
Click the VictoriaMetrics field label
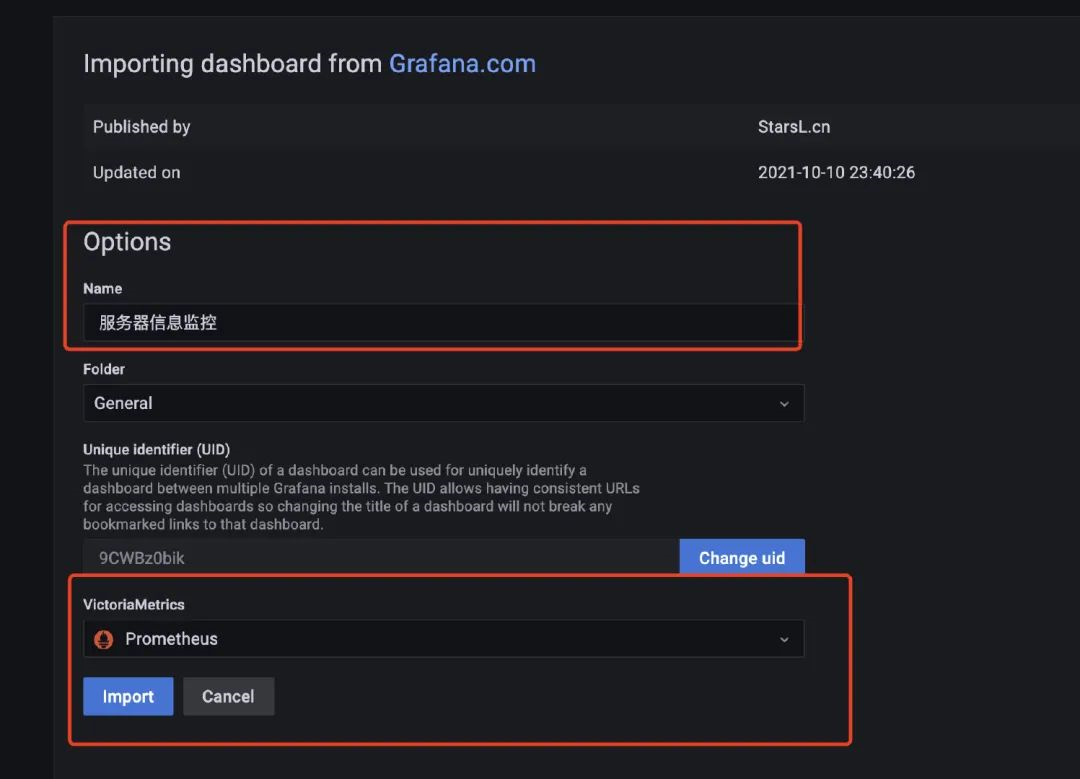[x=133, y=604]
